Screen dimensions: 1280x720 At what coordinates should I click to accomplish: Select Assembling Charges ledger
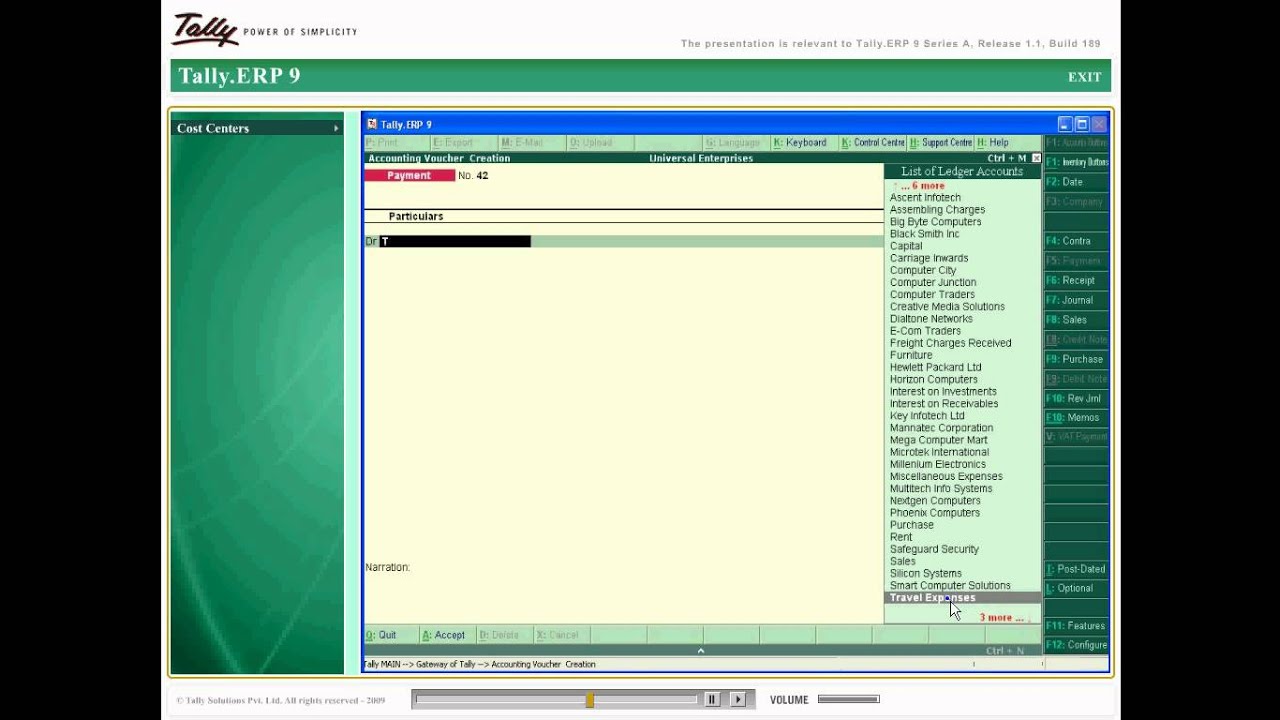point(937,210)
